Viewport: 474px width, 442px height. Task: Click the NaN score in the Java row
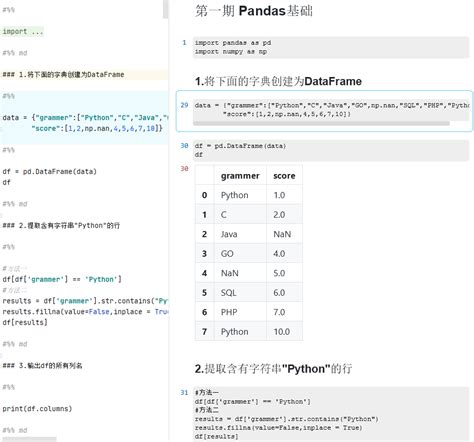[x=282, y=234]
